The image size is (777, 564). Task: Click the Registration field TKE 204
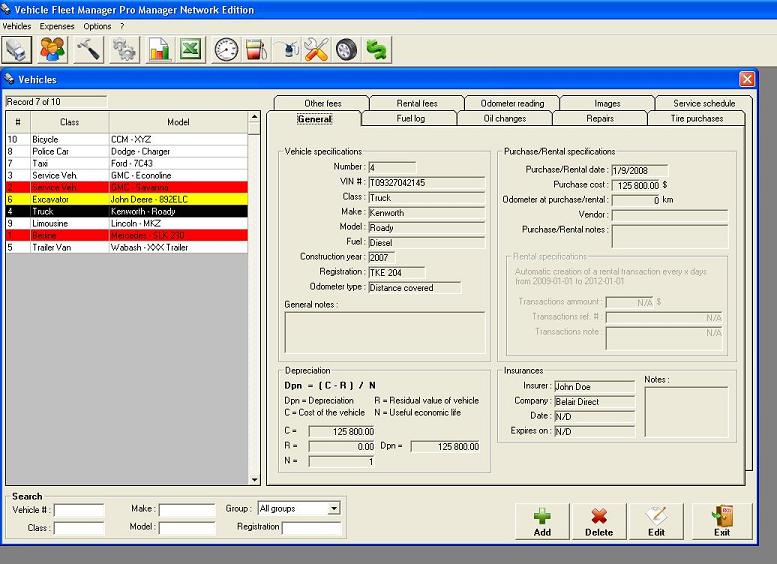(x=396, y=273)
